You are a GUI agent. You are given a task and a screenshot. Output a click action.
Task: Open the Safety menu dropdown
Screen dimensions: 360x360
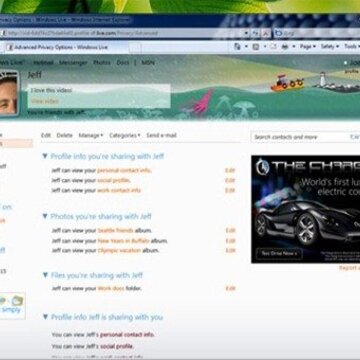330,47
